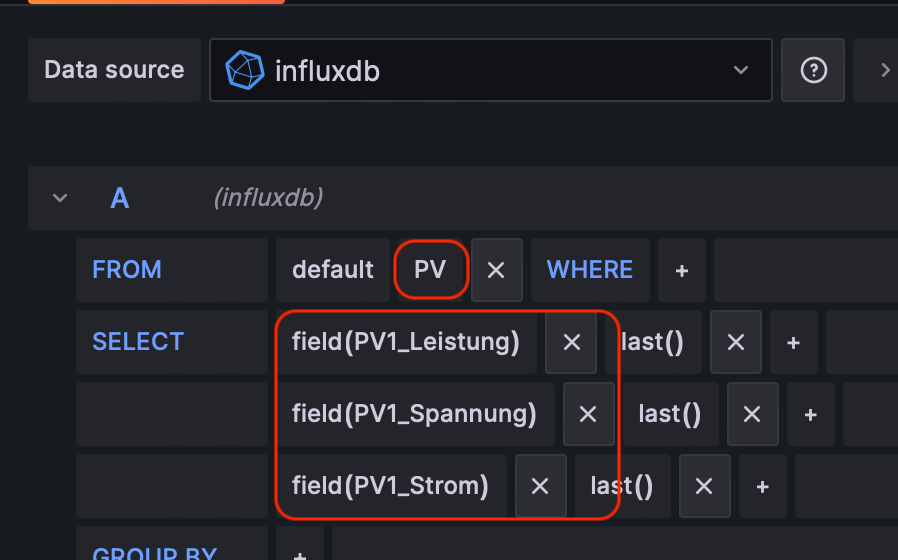Image resolution: width=898 pixels, height=560 pixels.
Task: Add a function to the PV1_Spannung row
Action: (x=810, y=414)
